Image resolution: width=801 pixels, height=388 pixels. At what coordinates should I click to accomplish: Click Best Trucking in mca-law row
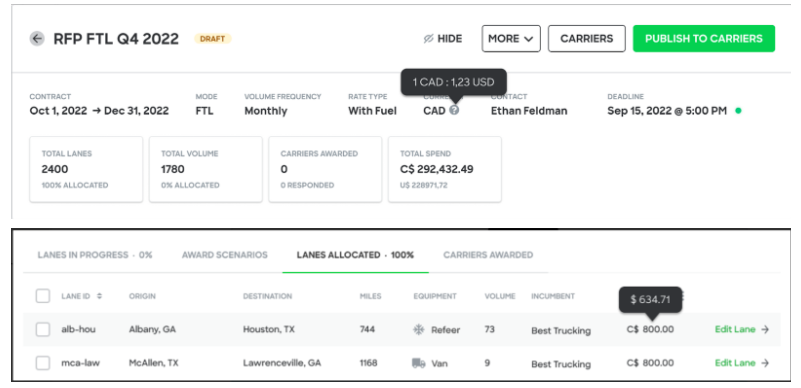561,364
